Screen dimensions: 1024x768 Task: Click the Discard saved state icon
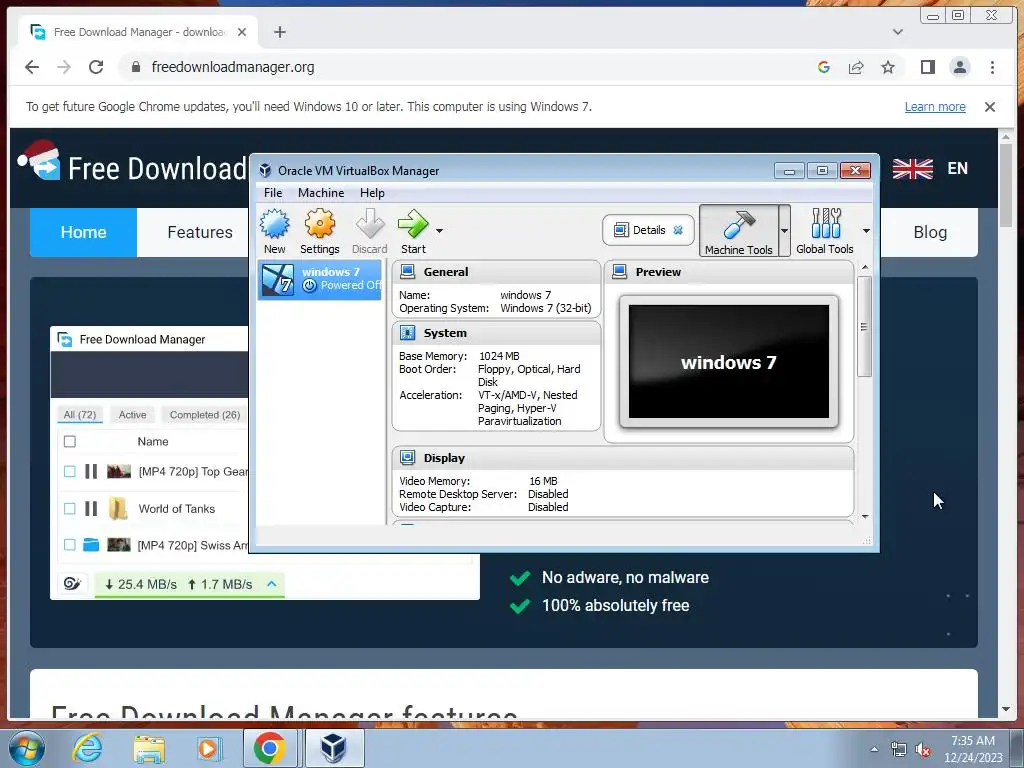click(370, 231)
